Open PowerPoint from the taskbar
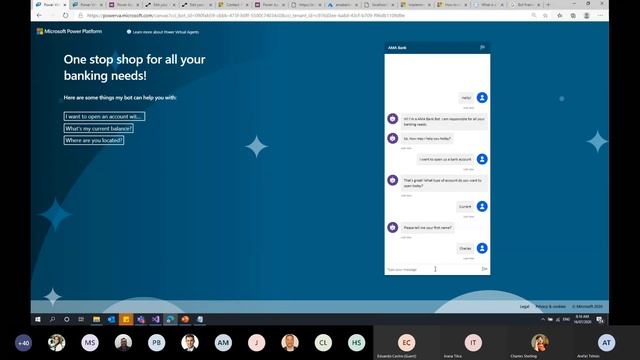The height and width of the screenshot is (360, 640). pos(185,319)
